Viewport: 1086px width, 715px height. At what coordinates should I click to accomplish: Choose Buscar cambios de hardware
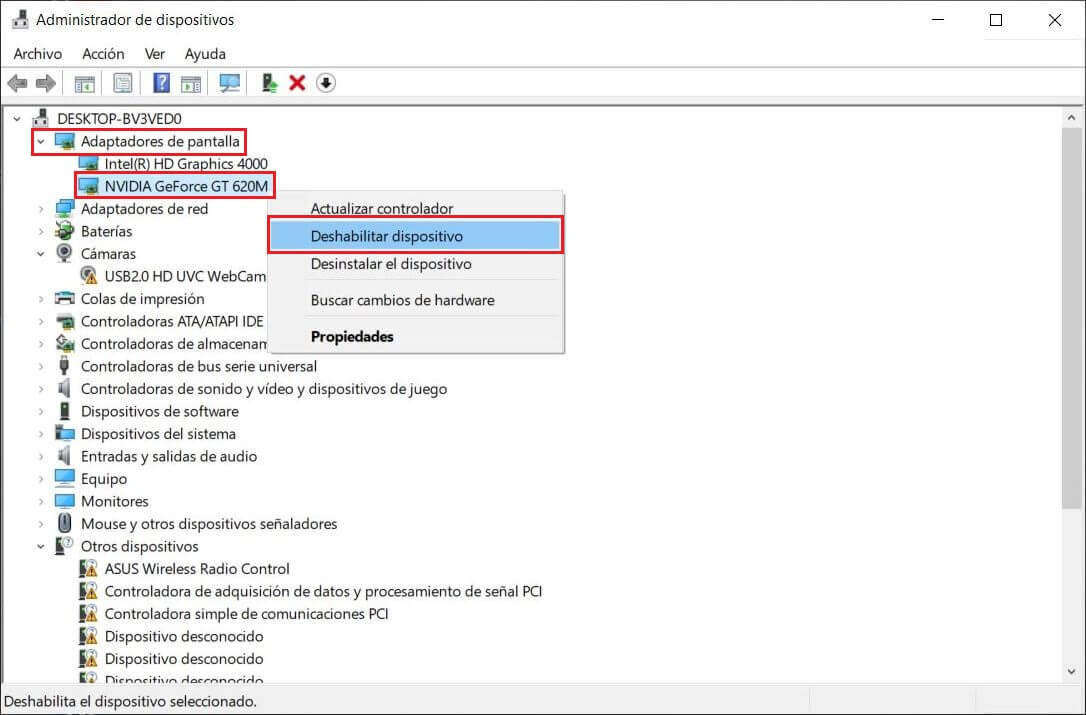416,300
